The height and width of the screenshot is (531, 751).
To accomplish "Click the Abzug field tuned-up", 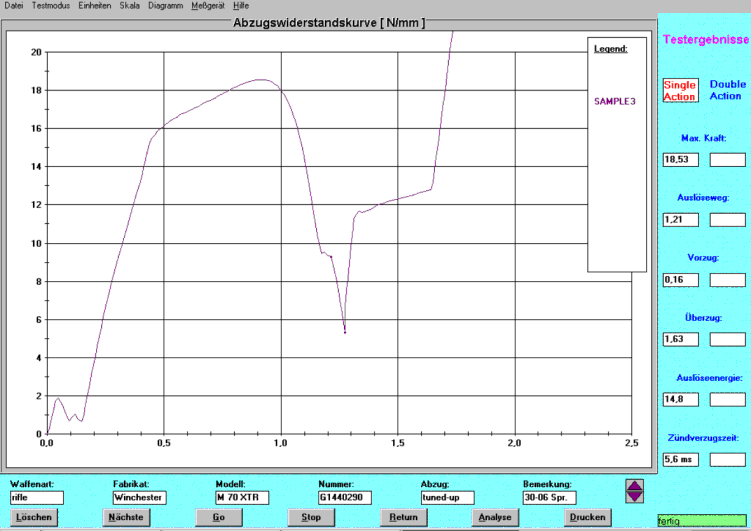I will (x=447, y=497).
